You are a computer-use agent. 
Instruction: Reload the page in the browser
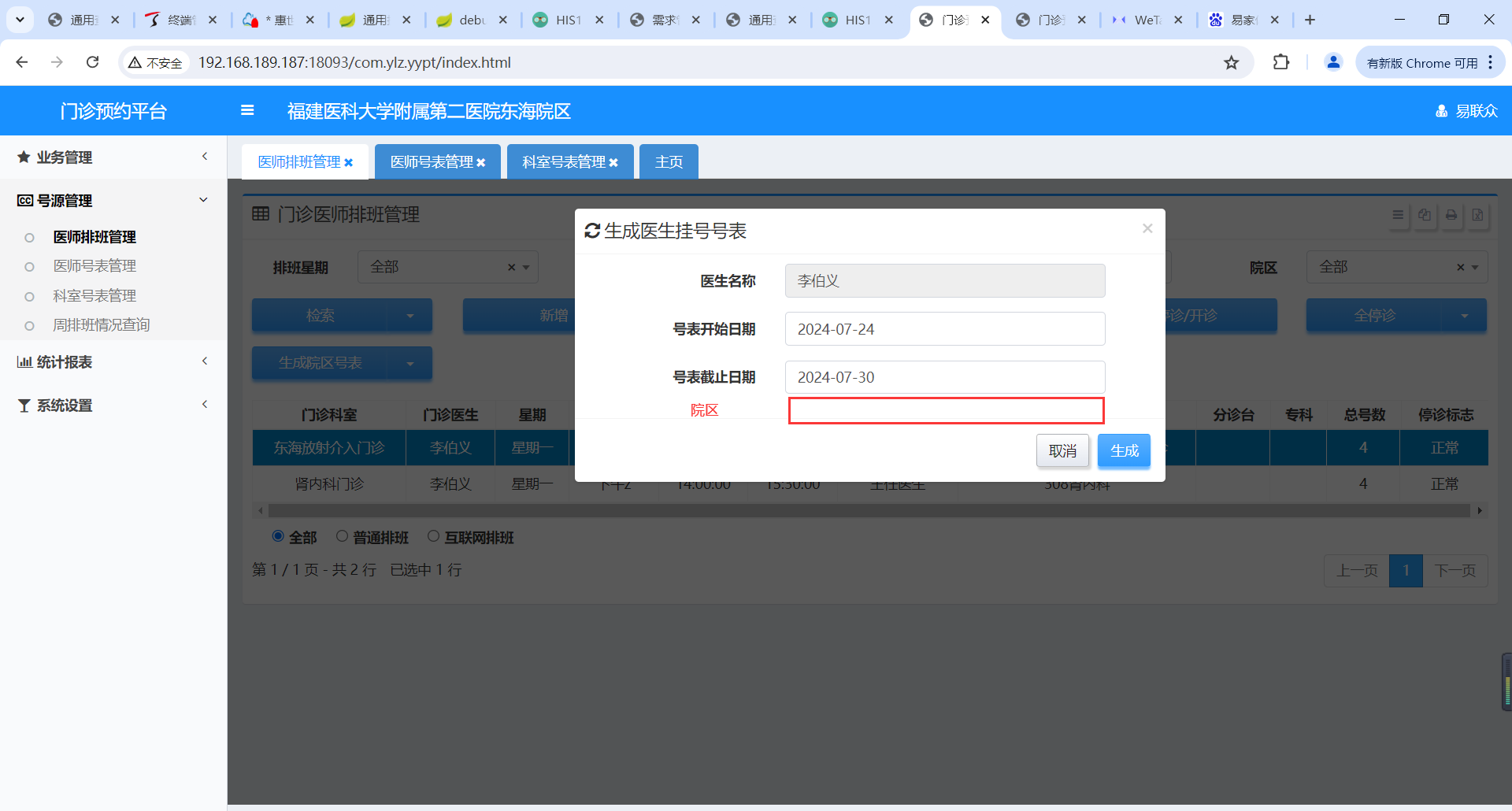click(x=93, y=62)
